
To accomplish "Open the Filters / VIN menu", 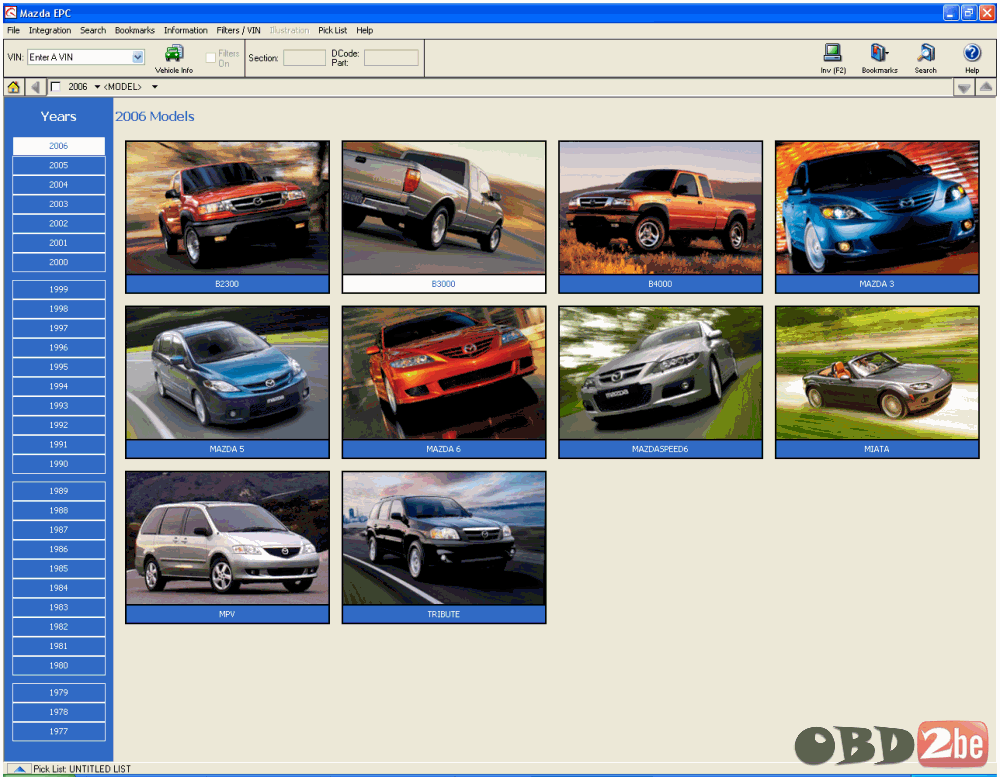I will 239,30.
